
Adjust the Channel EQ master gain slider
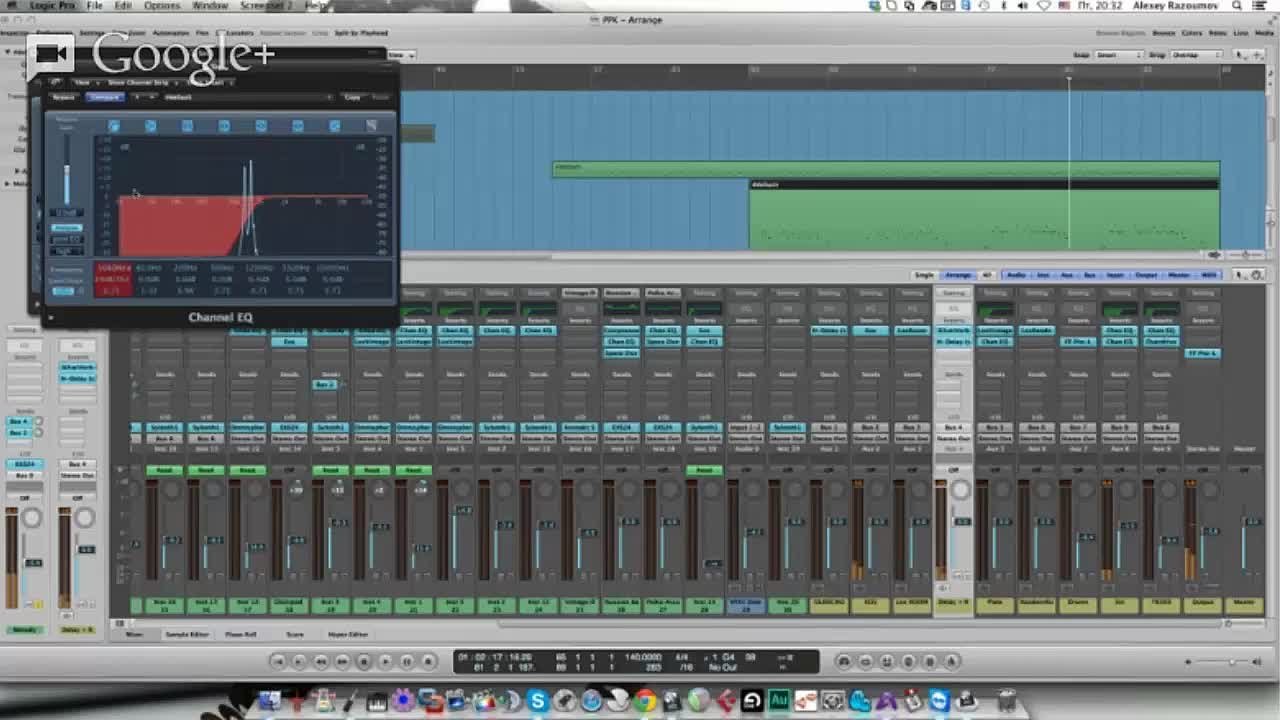coord(67,170)
